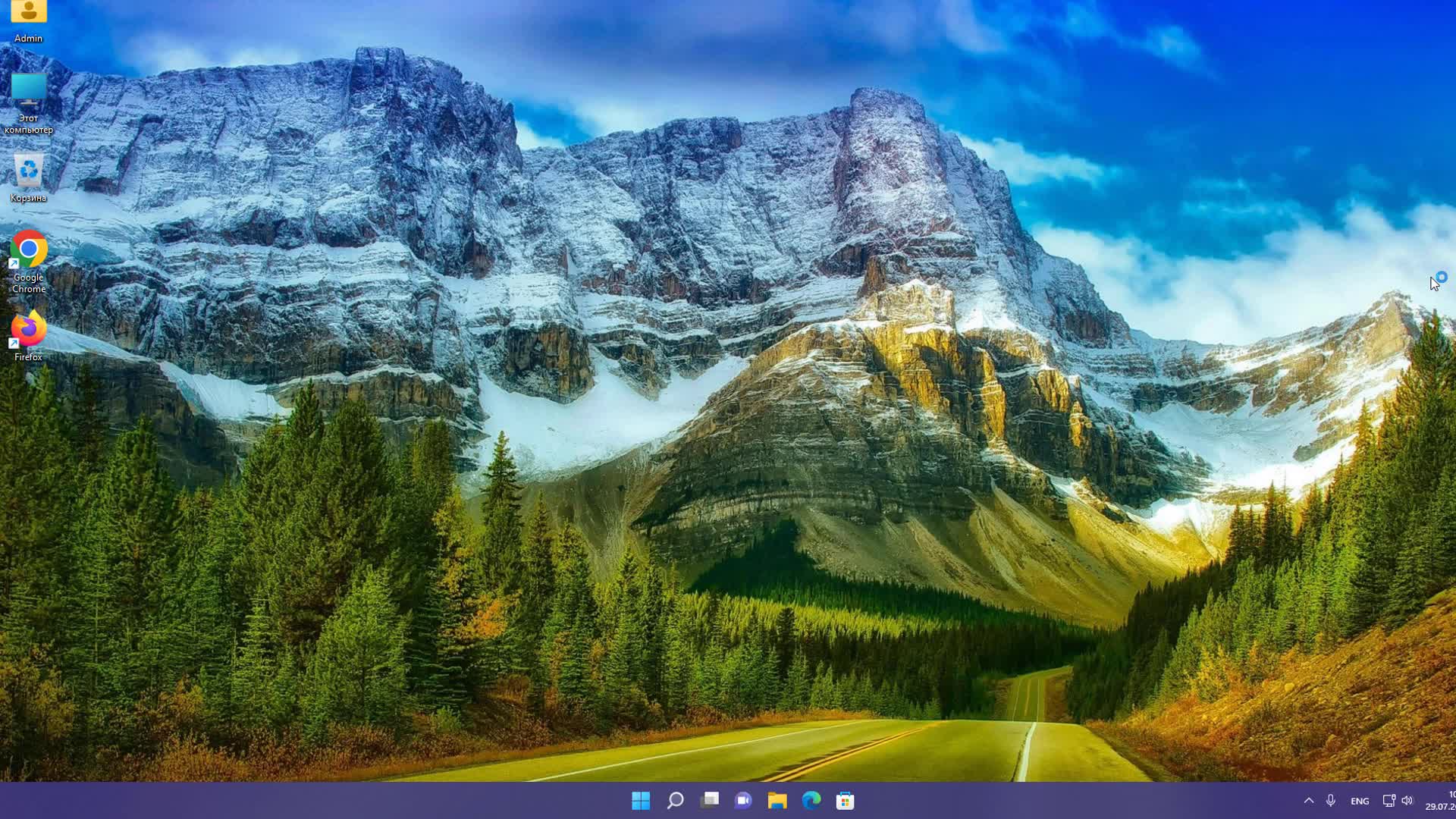This screenshot has height=819, width=1456.
Task: Switch keyboard language via ENG indicator
Action: 1359,800
